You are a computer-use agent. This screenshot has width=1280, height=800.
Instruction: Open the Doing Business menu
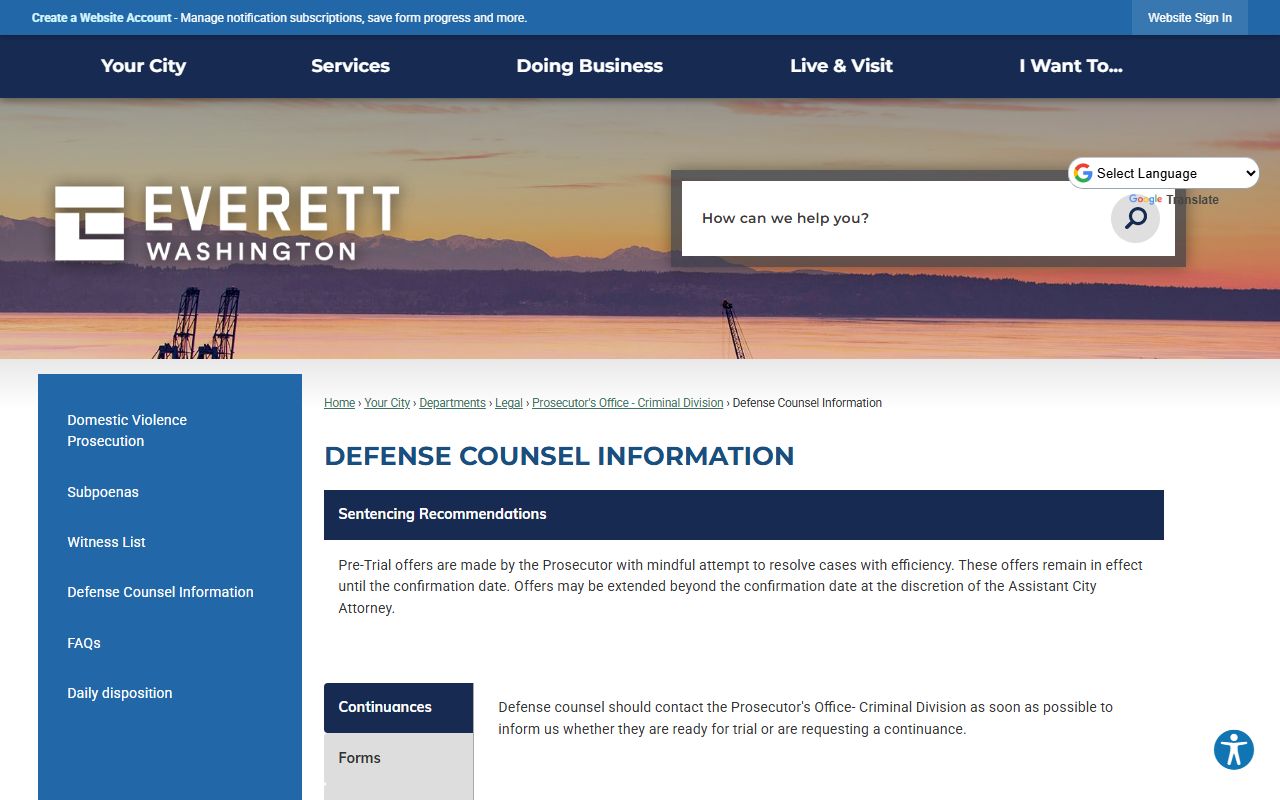(x=589, y=66)
